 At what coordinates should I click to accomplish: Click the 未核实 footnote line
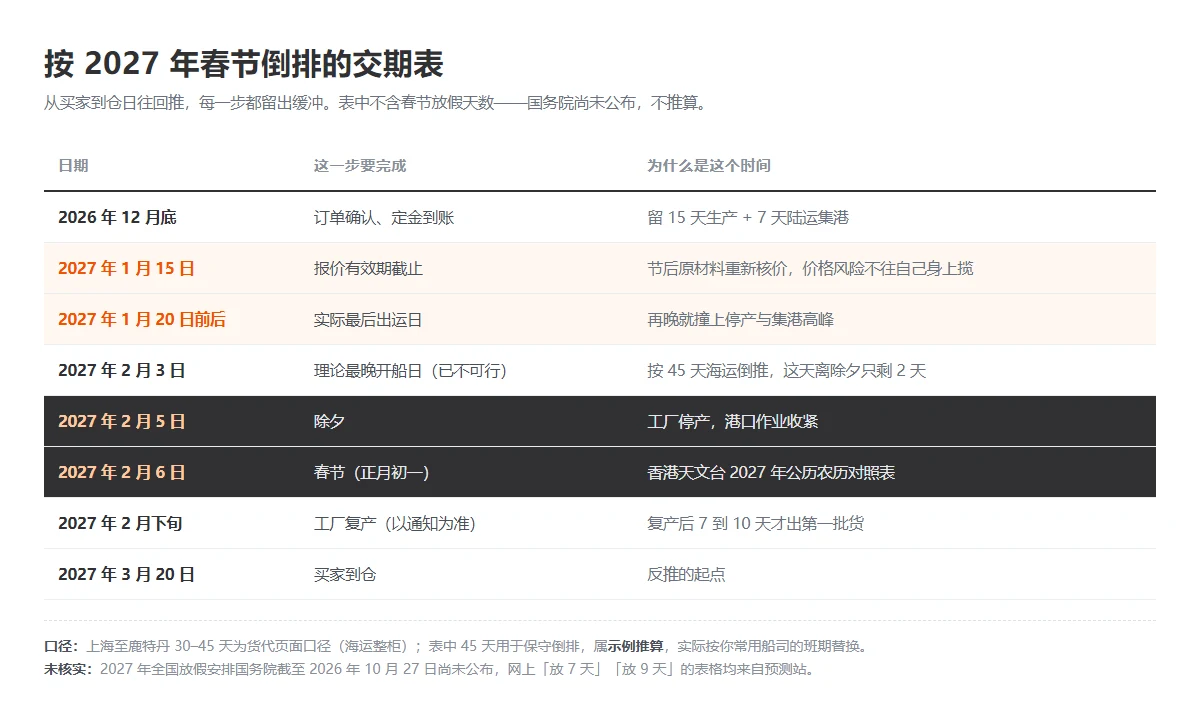coord(431,669)
